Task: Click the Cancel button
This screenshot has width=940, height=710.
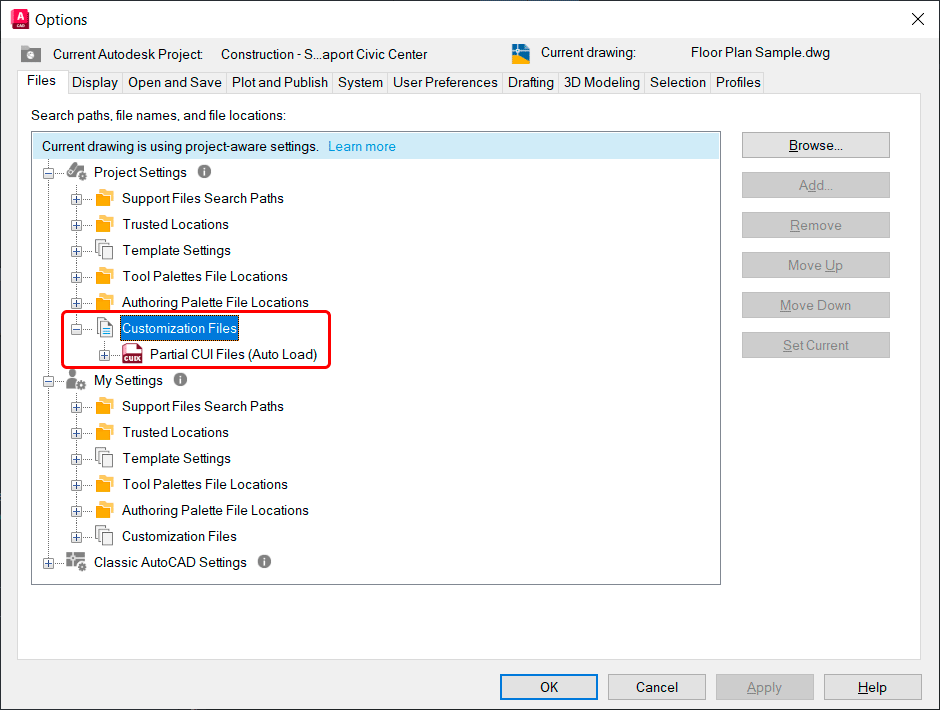Action: tap(656, 687)
